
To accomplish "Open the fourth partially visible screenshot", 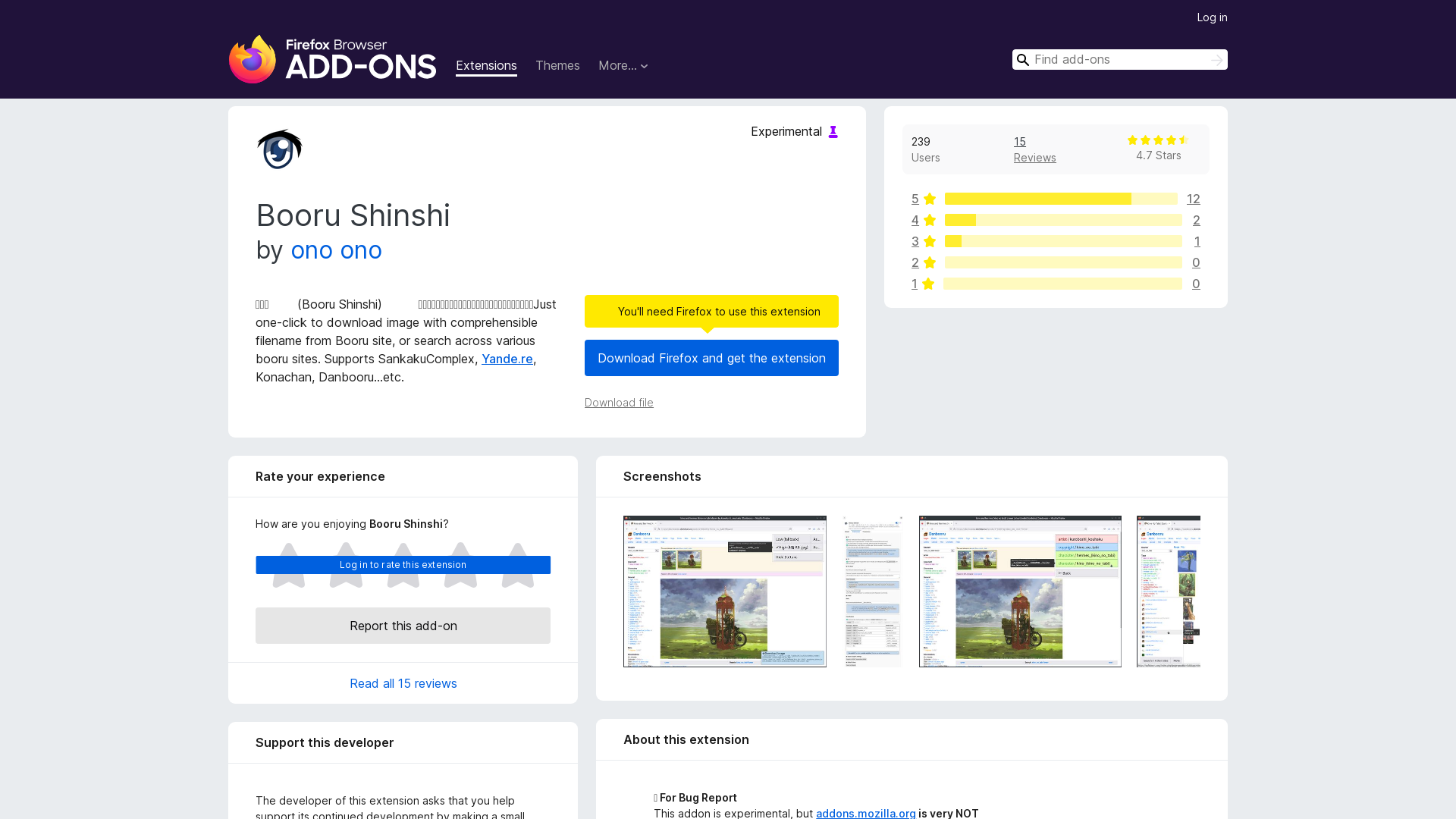I will [1169, 591].
